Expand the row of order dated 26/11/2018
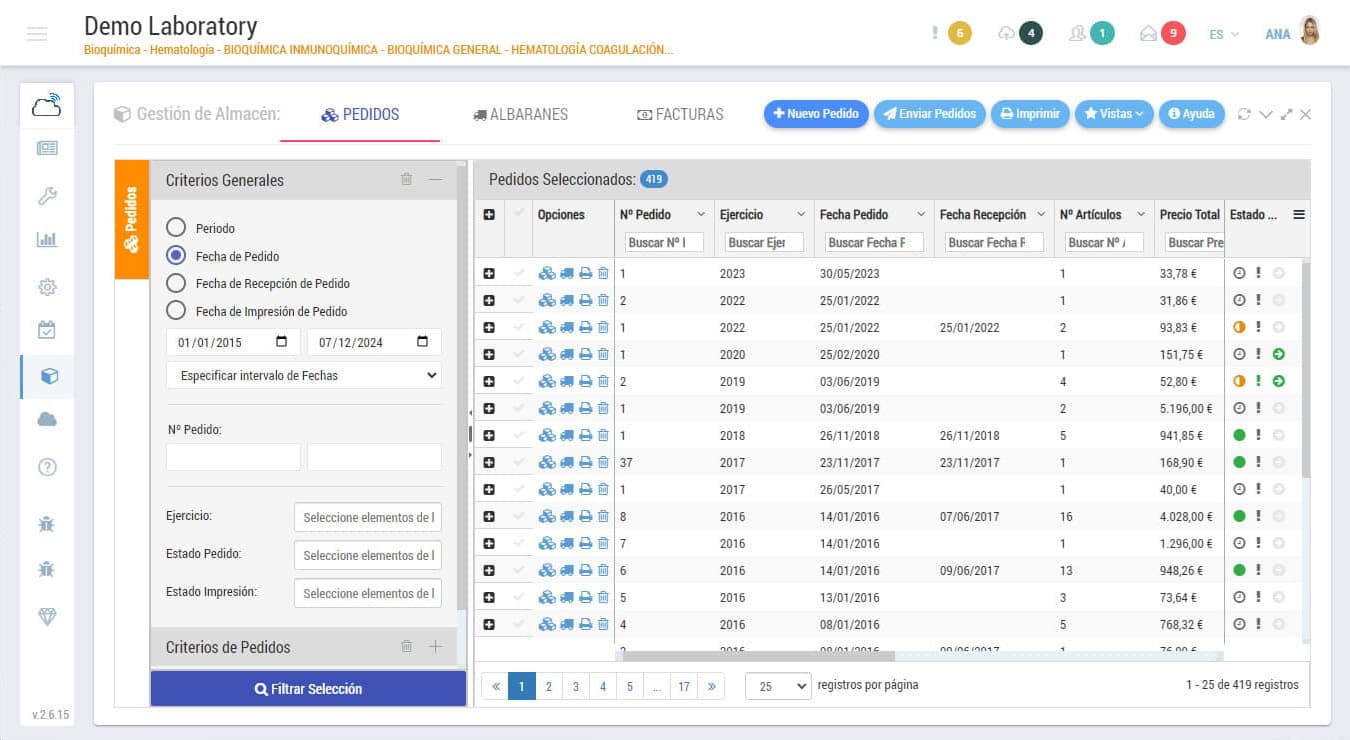Image resolution: width=1350 pixels, height=740 pixels. coord(489,435)
